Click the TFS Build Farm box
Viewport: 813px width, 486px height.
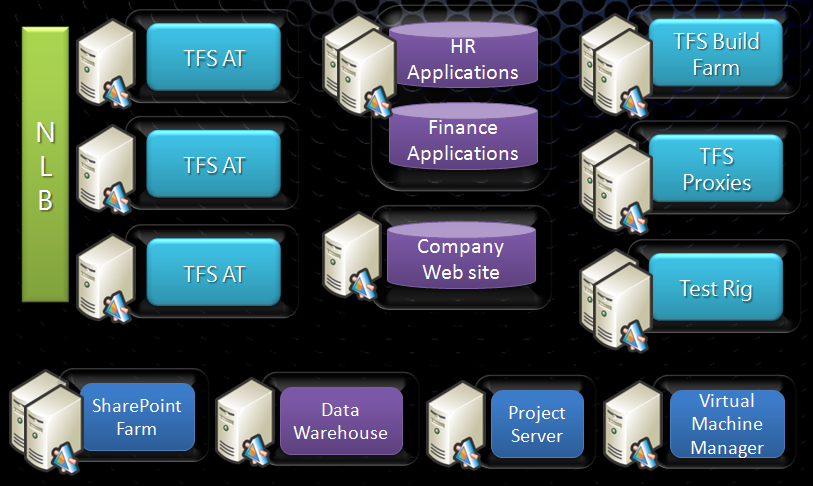[716, 52]
